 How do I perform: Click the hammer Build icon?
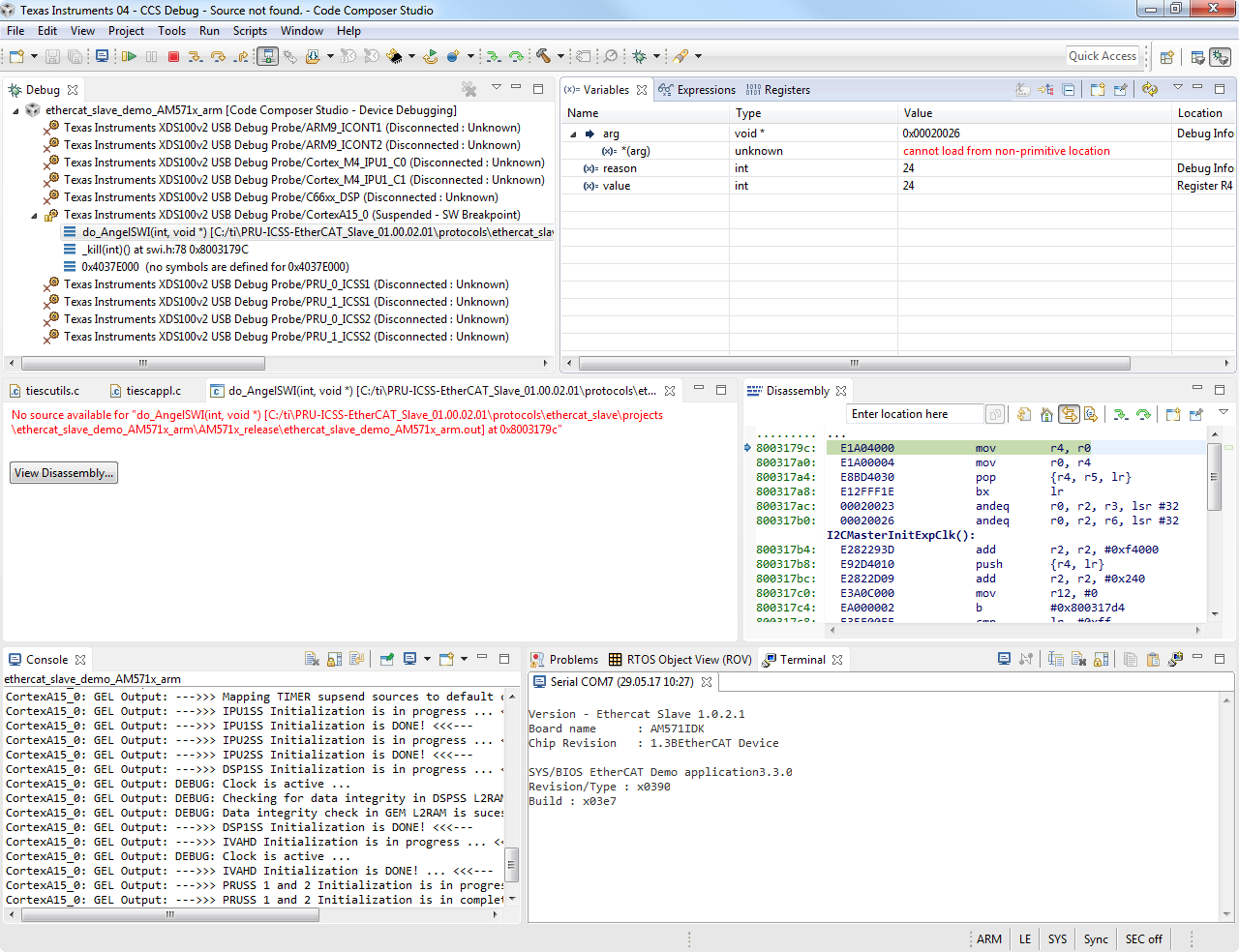click(543, 56)
